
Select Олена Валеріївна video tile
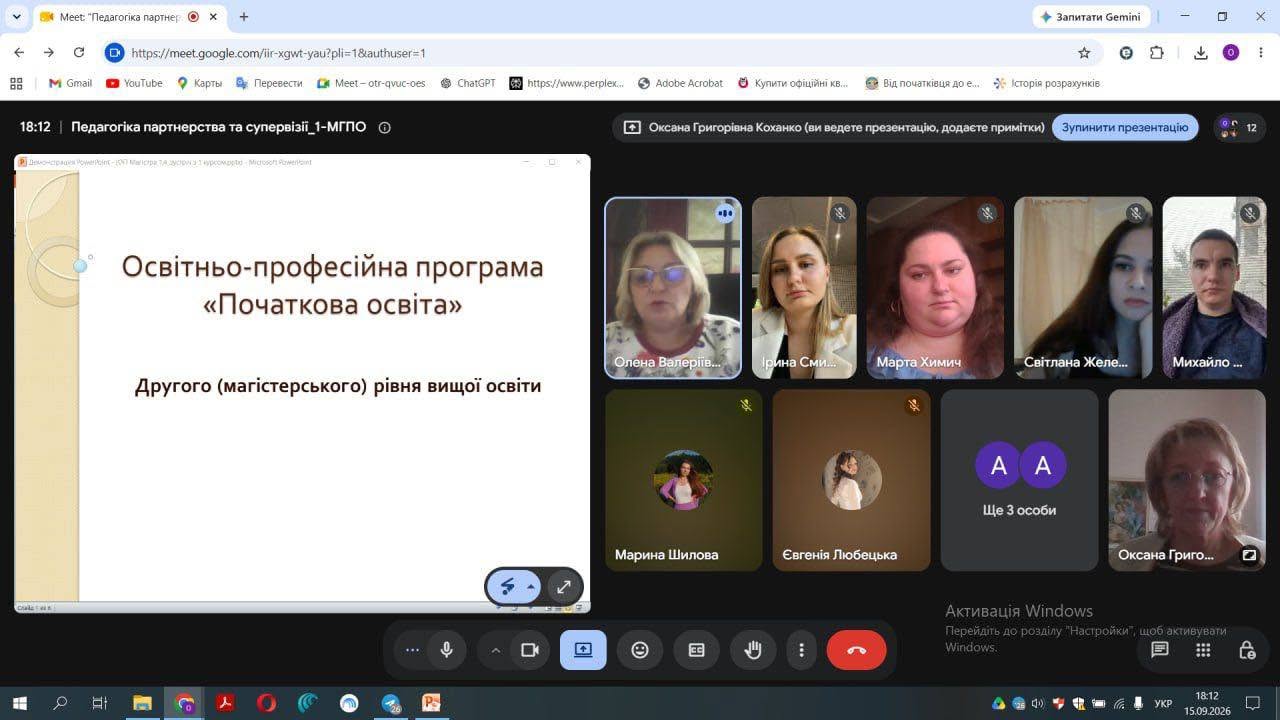[x=673, y=288]
